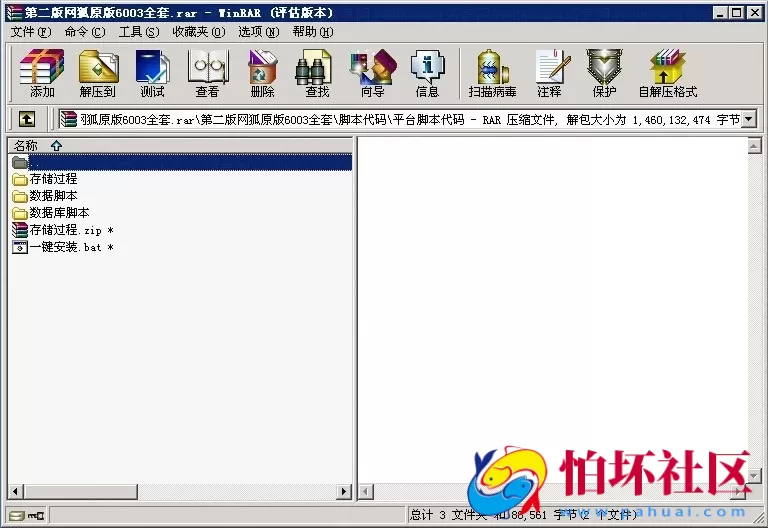The image size is (768, 528).
Task: Select the 存储过程 folder
Action: click(45, 179)
